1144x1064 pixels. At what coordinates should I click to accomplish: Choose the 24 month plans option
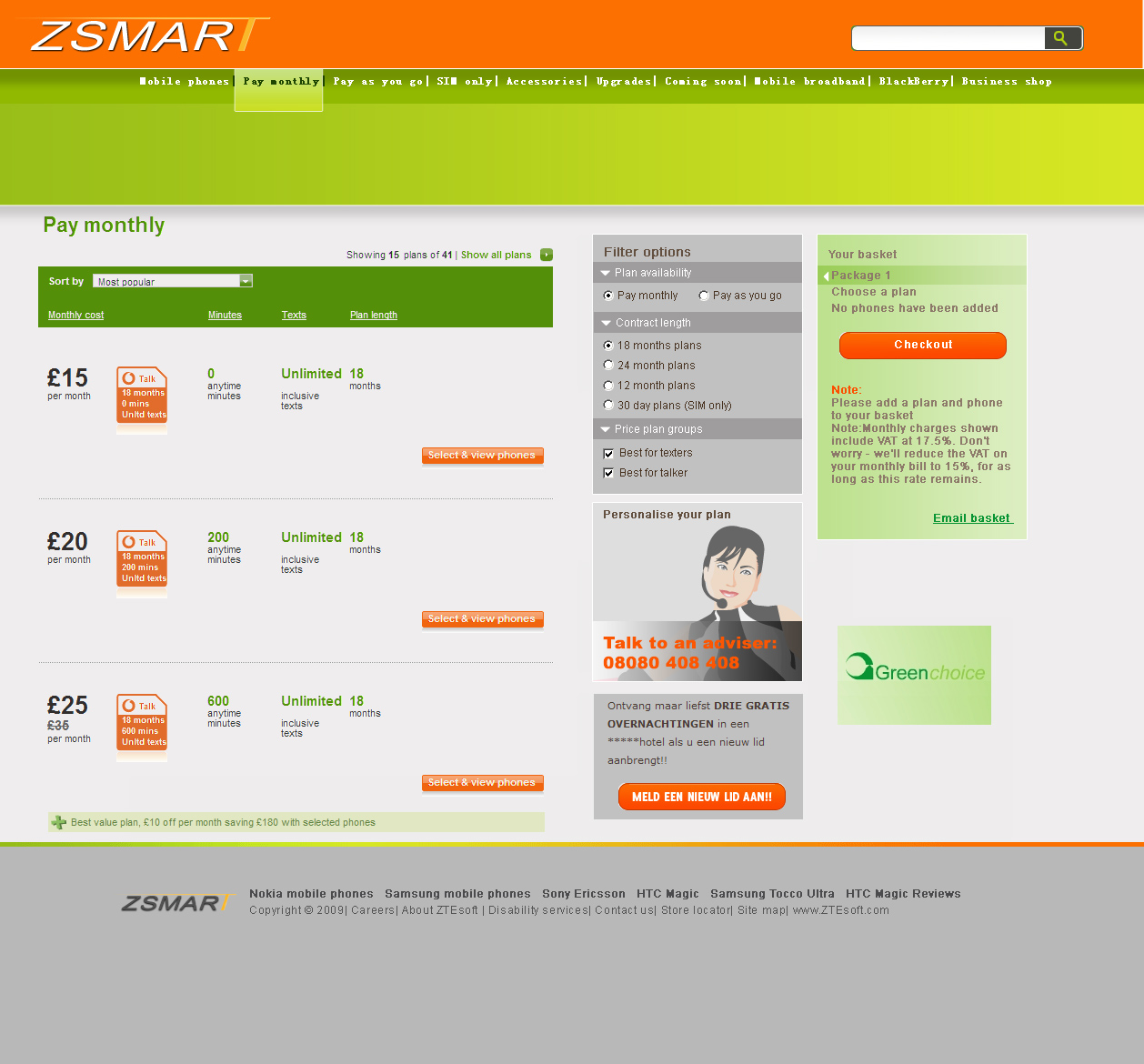pos(608,366)
